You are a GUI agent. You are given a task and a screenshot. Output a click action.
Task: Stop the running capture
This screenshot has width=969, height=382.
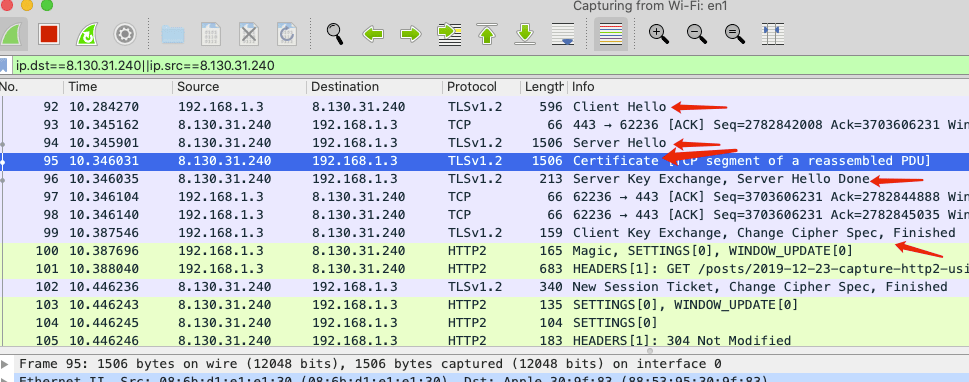tap(49, 33)
